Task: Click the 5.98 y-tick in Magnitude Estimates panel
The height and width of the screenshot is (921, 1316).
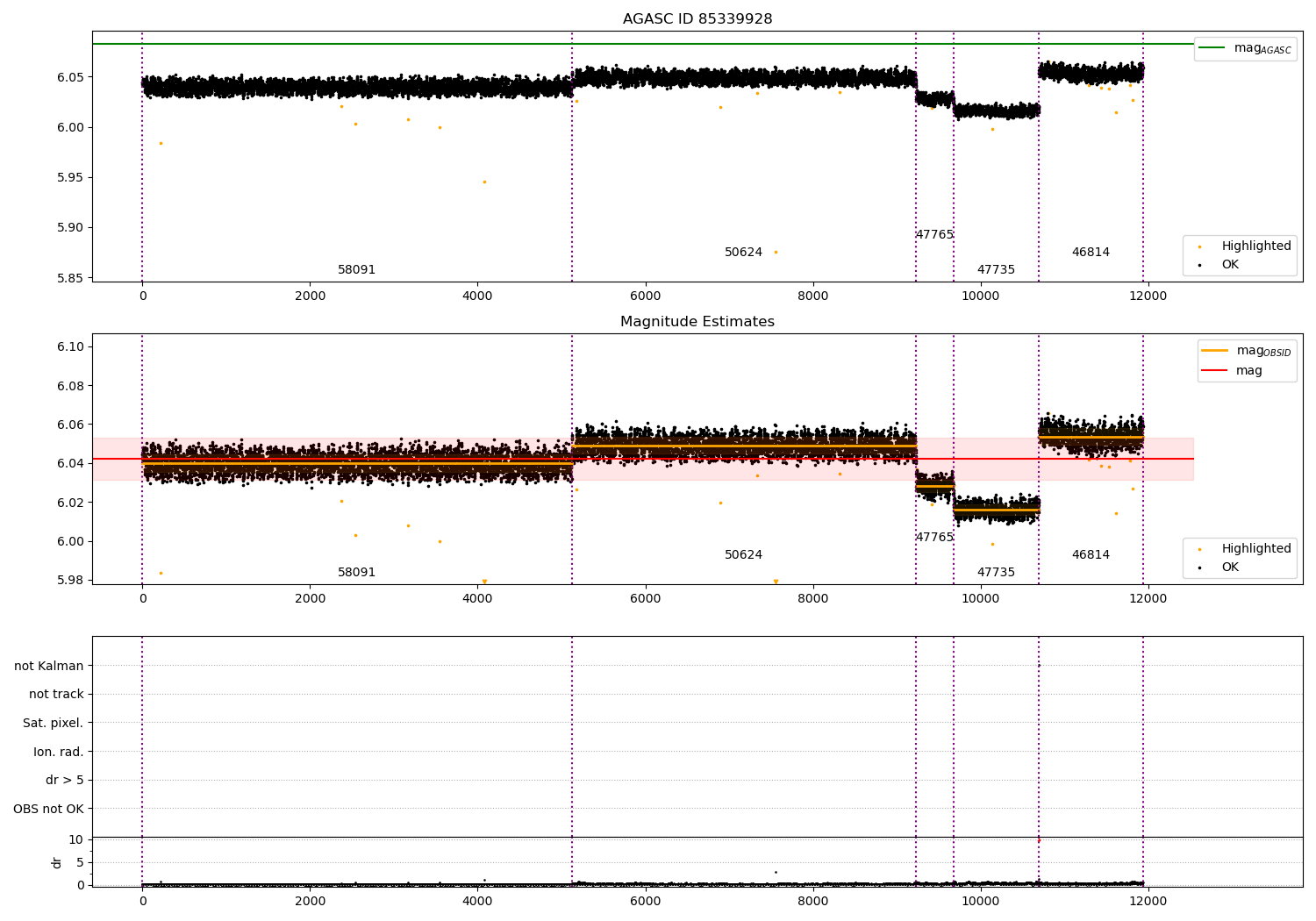Action: (x=70, y=580)
